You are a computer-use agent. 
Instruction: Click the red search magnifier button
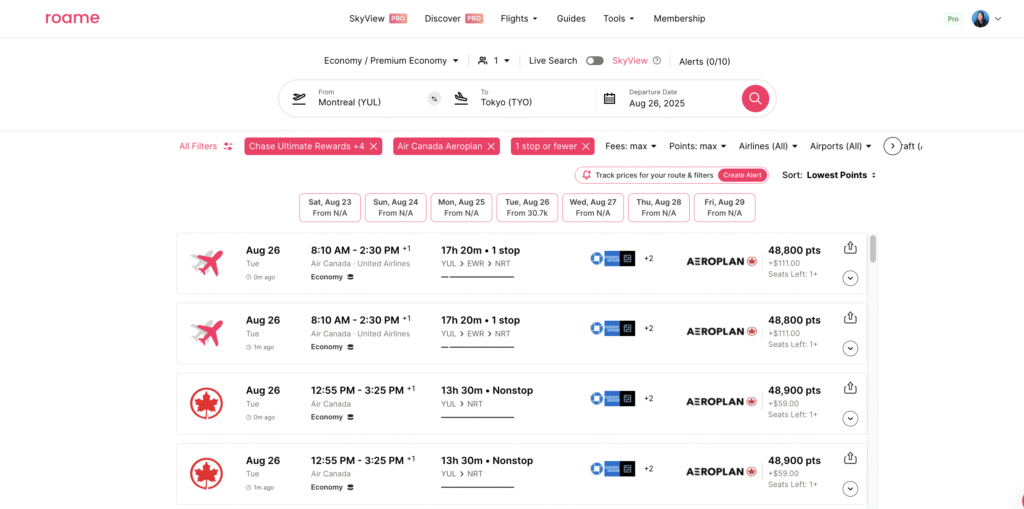click(x=755, y=98)
